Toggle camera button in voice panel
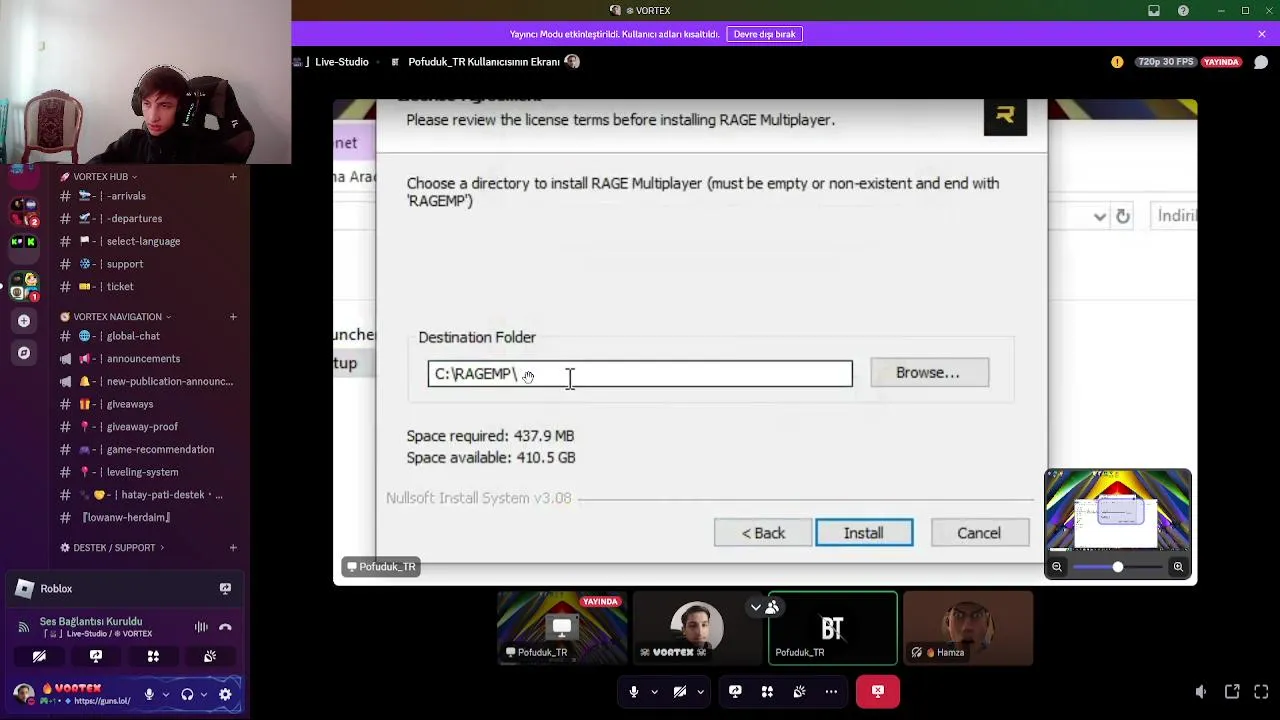 click(39, 657)
